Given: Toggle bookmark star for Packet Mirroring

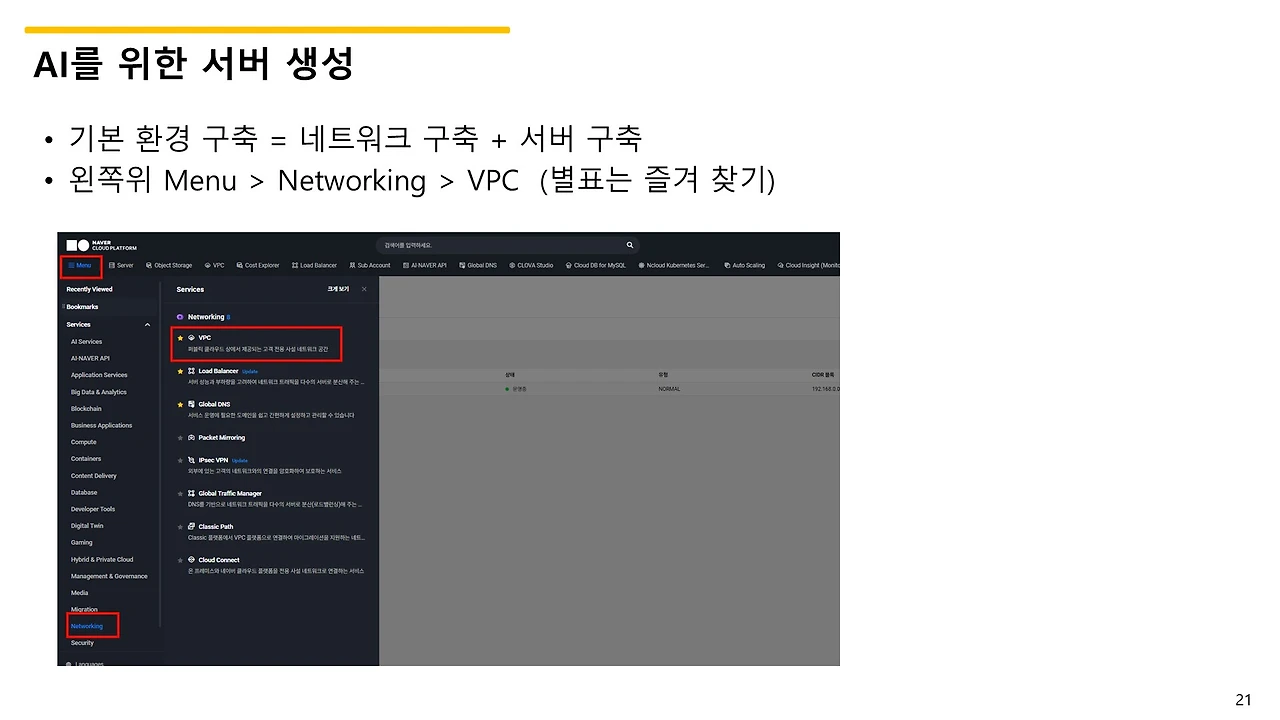Looking at the screenshot, I should [181, 438].
